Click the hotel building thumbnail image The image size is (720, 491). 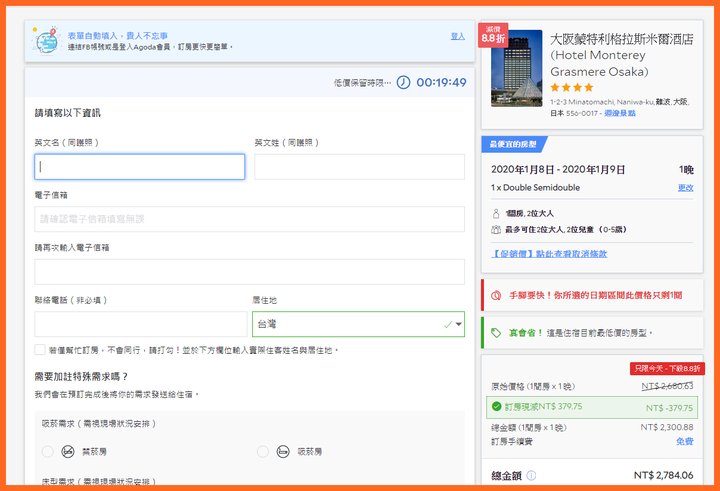click(517, 68)
